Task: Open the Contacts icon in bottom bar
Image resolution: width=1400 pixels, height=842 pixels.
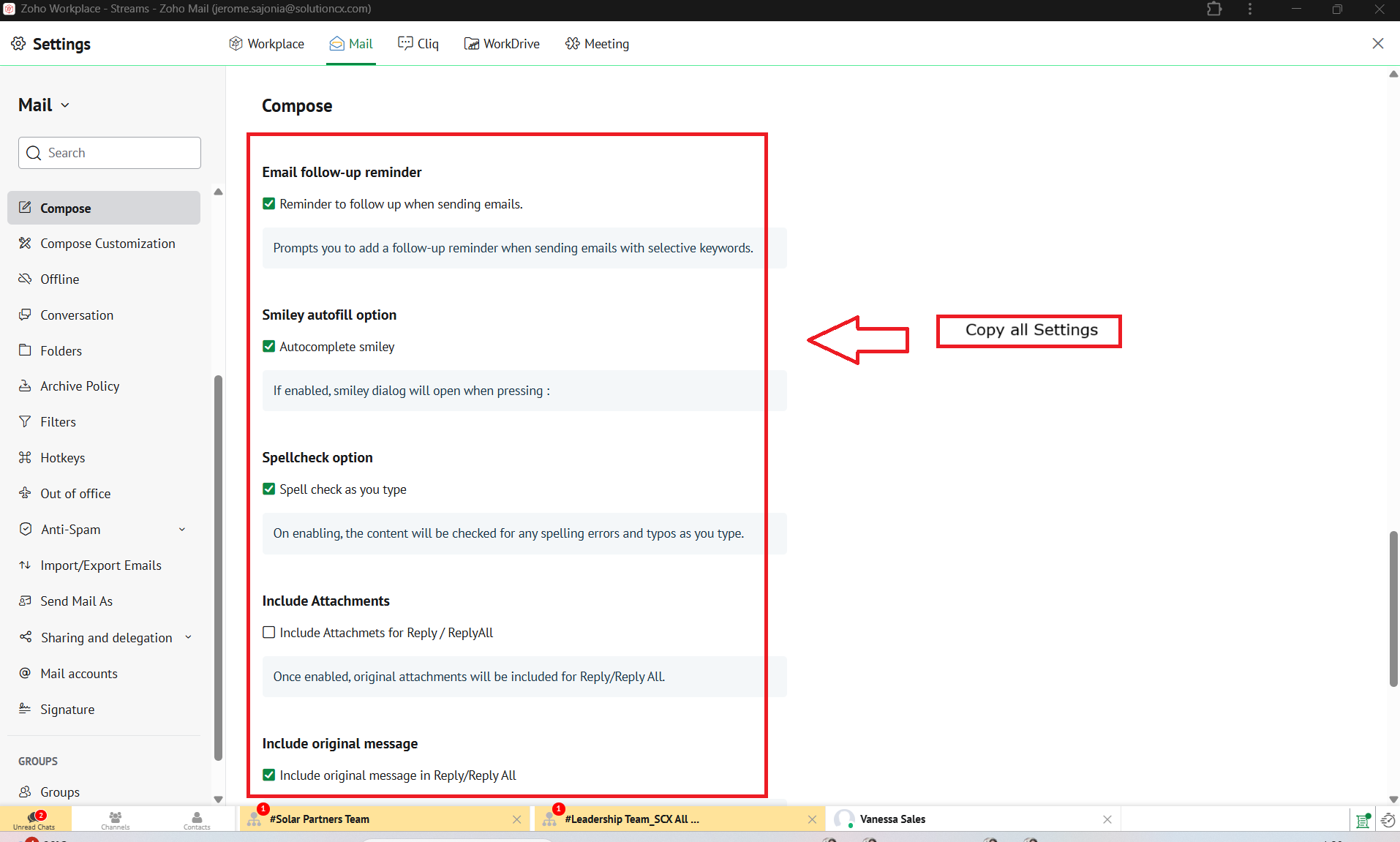Action: point(197,819)
